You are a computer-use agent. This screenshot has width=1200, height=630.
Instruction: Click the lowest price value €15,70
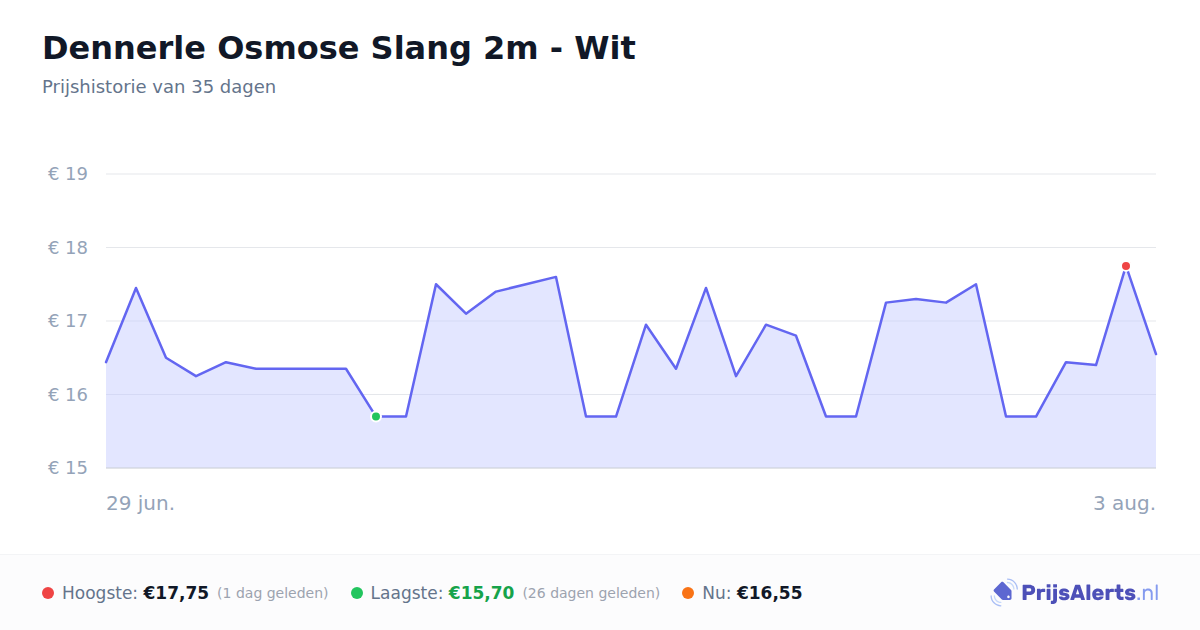[x=481, y=593]
